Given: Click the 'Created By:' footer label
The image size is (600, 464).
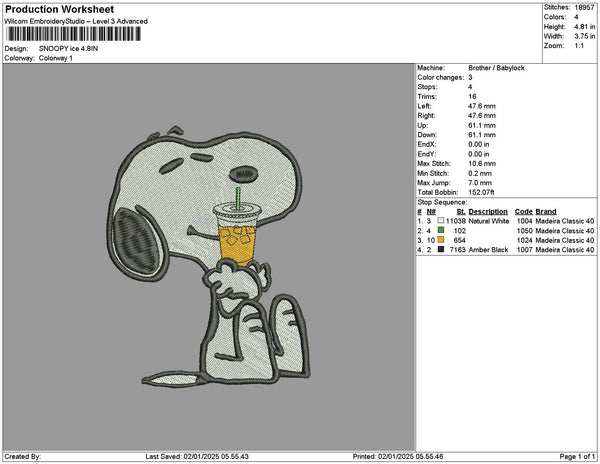Looking at the screenshot, I should [23, 457].
